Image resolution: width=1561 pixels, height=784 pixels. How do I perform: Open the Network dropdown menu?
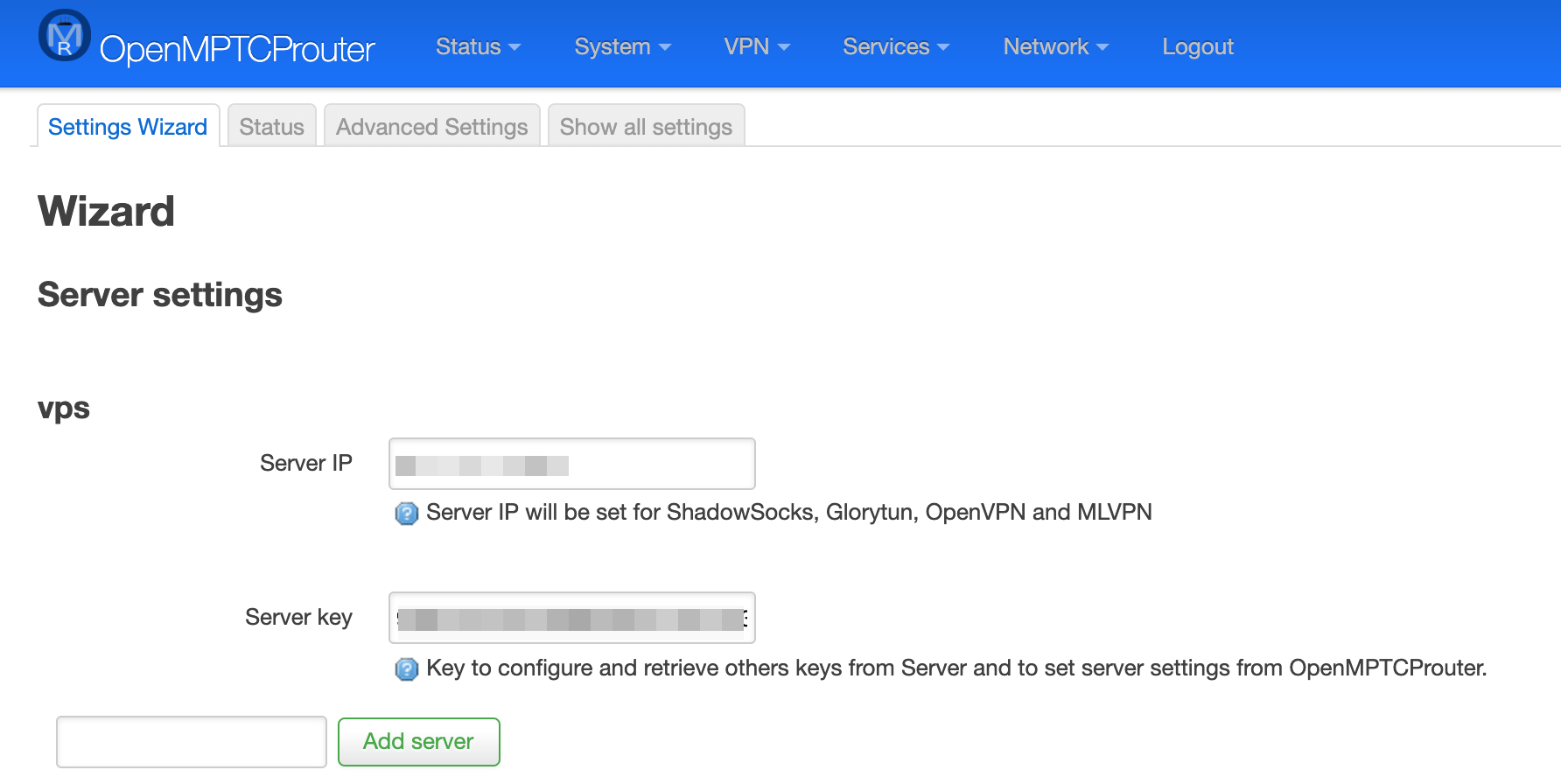click(1056, 46)
